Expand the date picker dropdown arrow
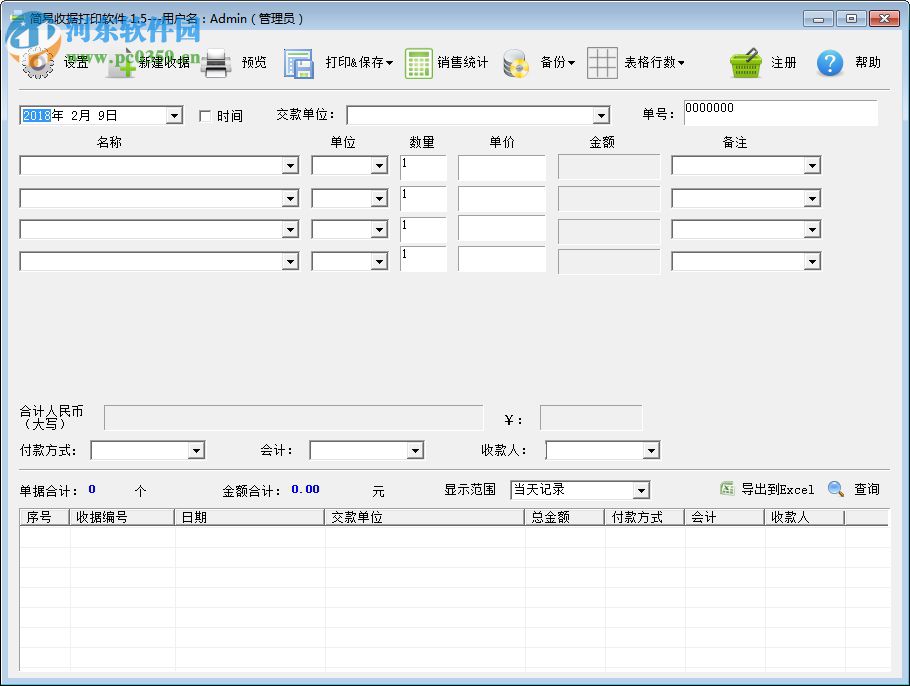 tap(174, 115)
